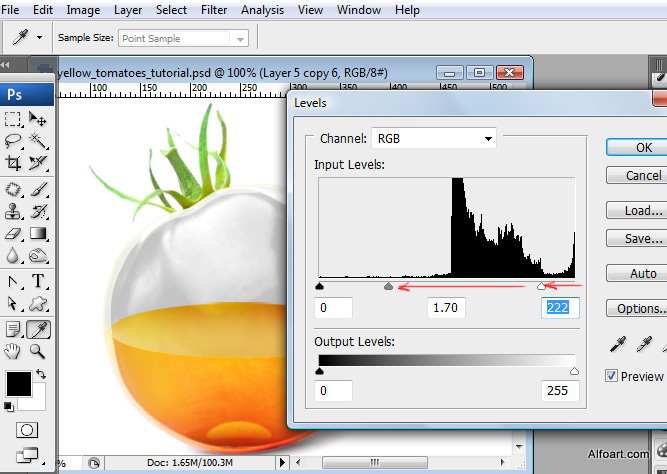Choose the Horizontal Type tool
The width and height of the screenshot is (667, 474).
pos(39,281)
